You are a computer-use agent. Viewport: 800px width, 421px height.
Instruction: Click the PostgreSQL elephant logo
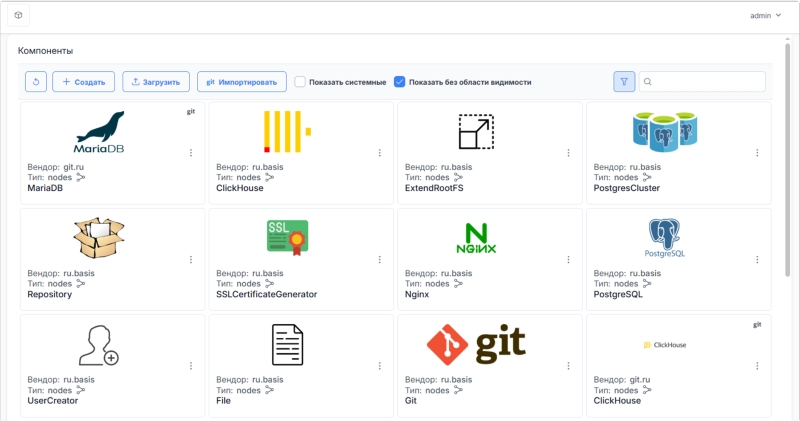[x=665, y=238]
